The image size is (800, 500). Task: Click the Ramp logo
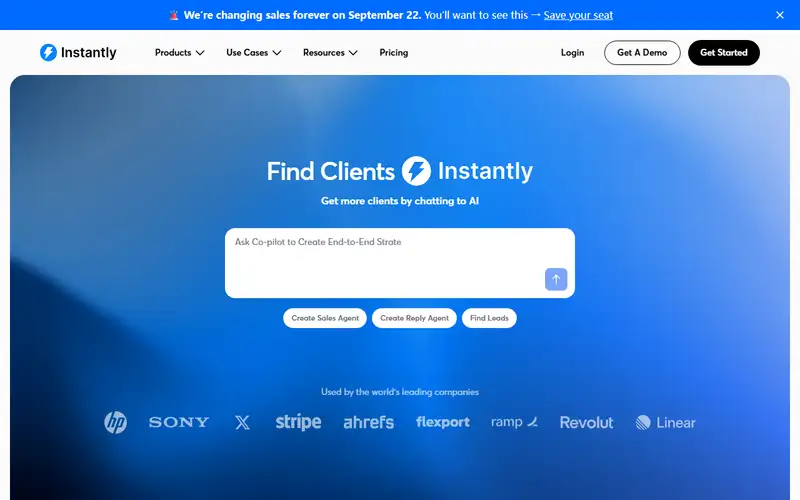[x=514, y=422]
